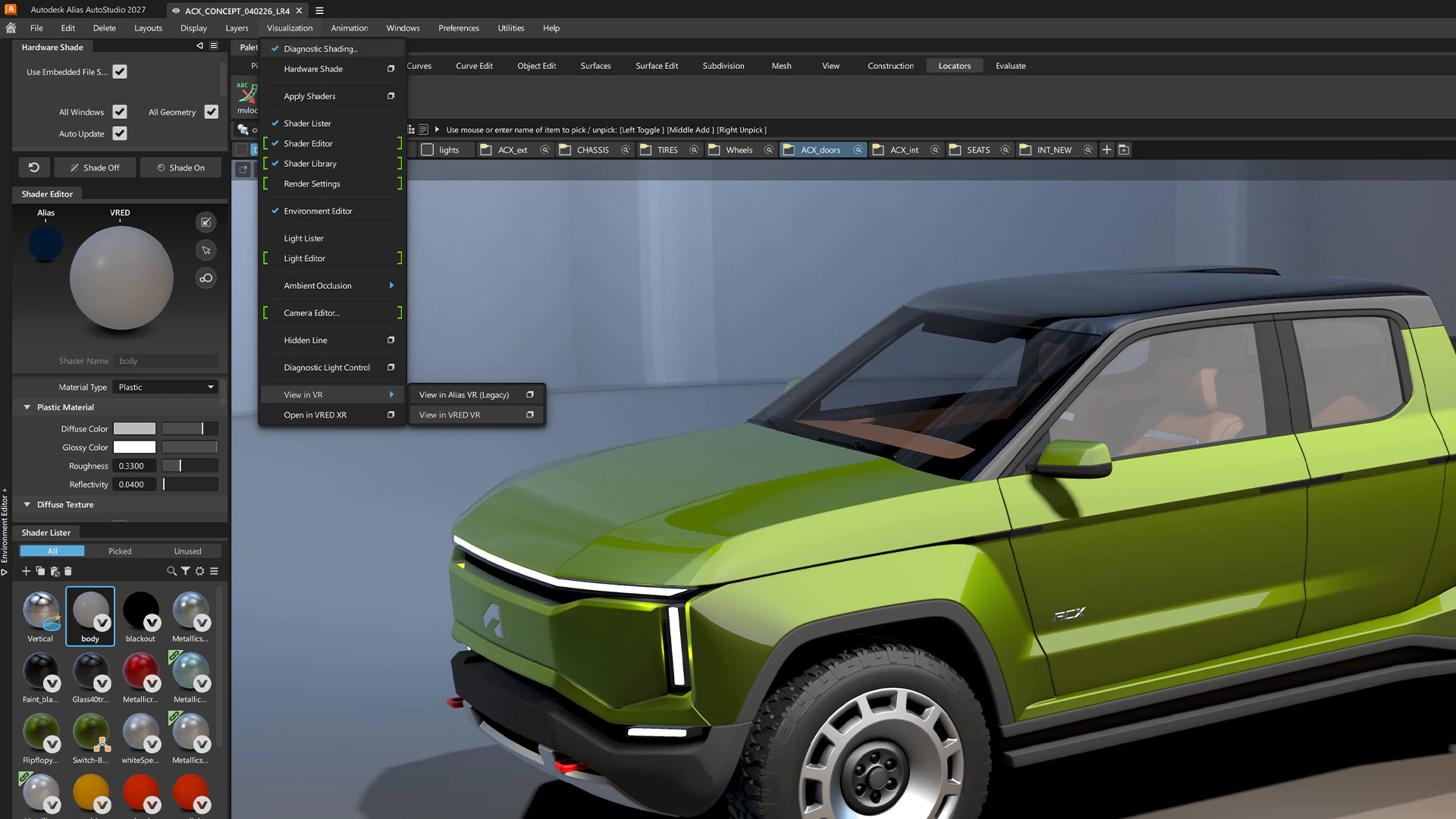Open shader search with the magnifier icon
1456x819 pixels.
[x=171, y=571]
